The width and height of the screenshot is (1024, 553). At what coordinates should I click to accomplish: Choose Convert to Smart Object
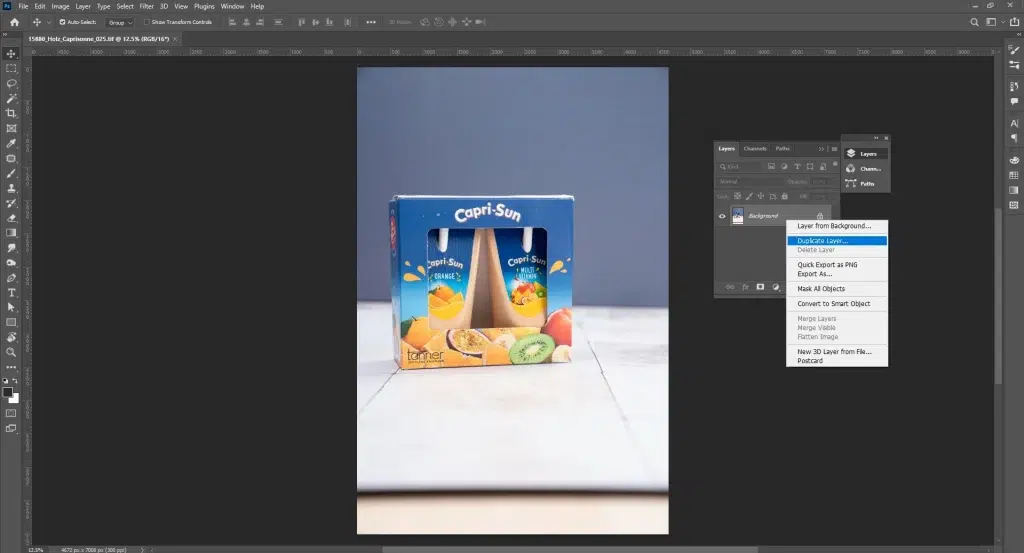coord(833,304)
